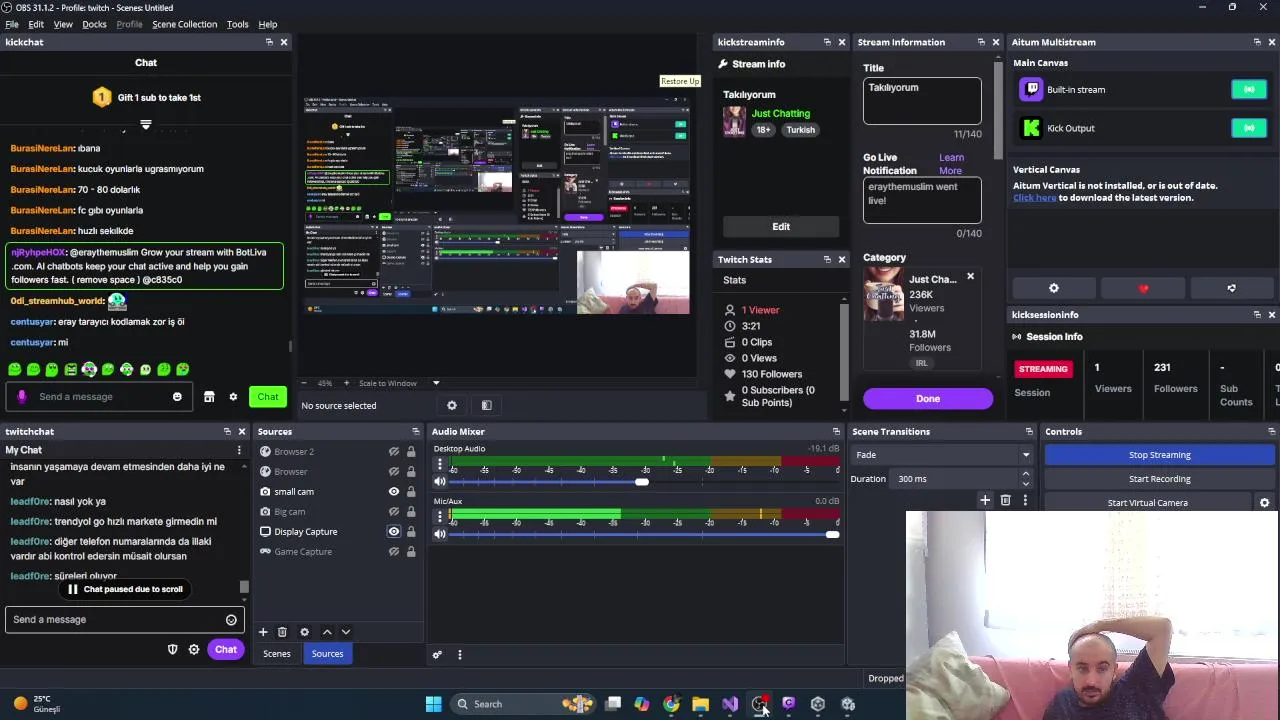The image size is (1280, 720).
Task: Click the Stop Streaming button
Action: coord(1159,455)
